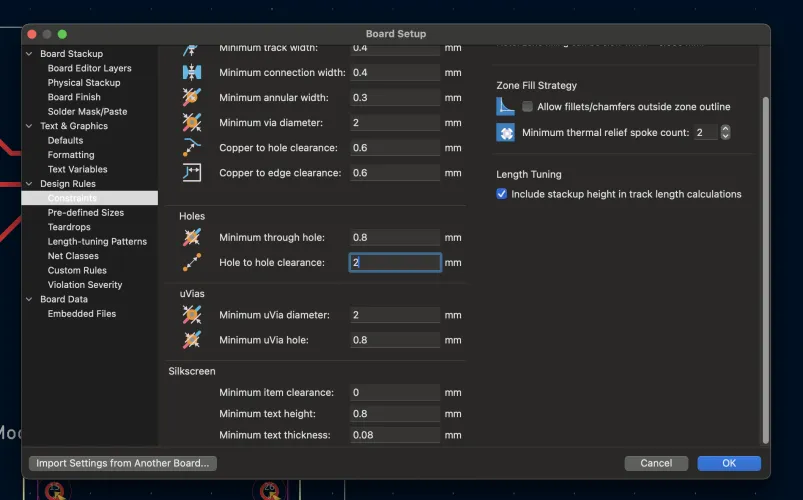Click the hole to hole clearance icon
The height and width of the screenshot is (500, 803).
point(192,262)
